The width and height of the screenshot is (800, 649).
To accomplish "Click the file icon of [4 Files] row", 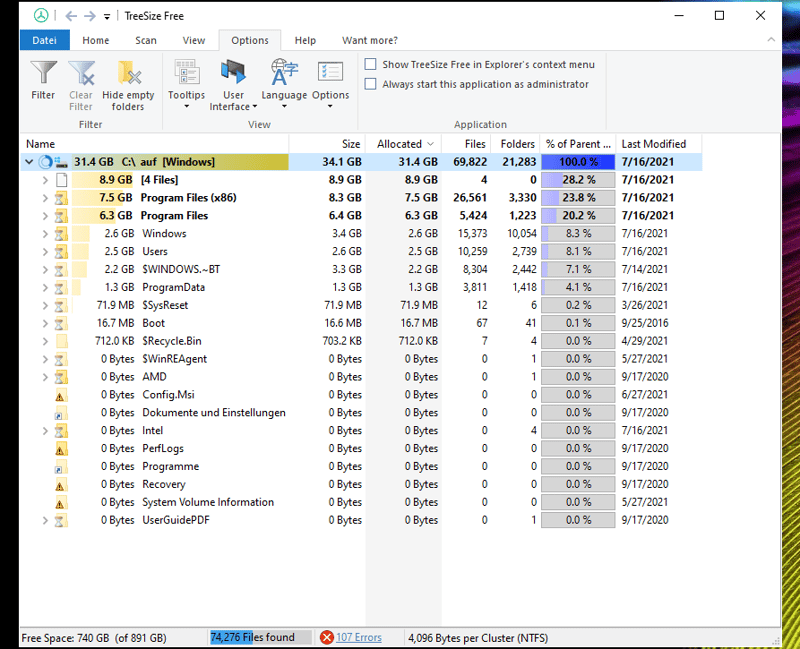I will coord(61,180).
